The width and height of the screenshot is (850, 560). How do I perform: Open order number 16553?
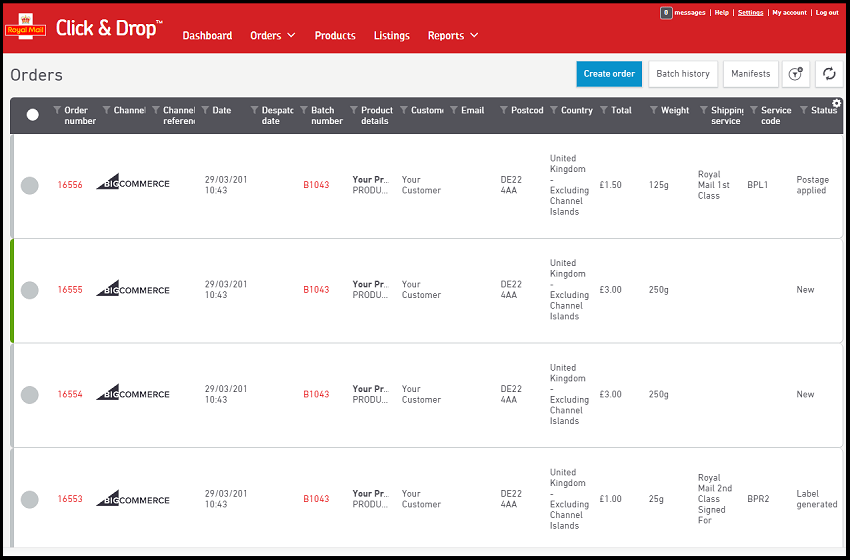coord(70,499)
